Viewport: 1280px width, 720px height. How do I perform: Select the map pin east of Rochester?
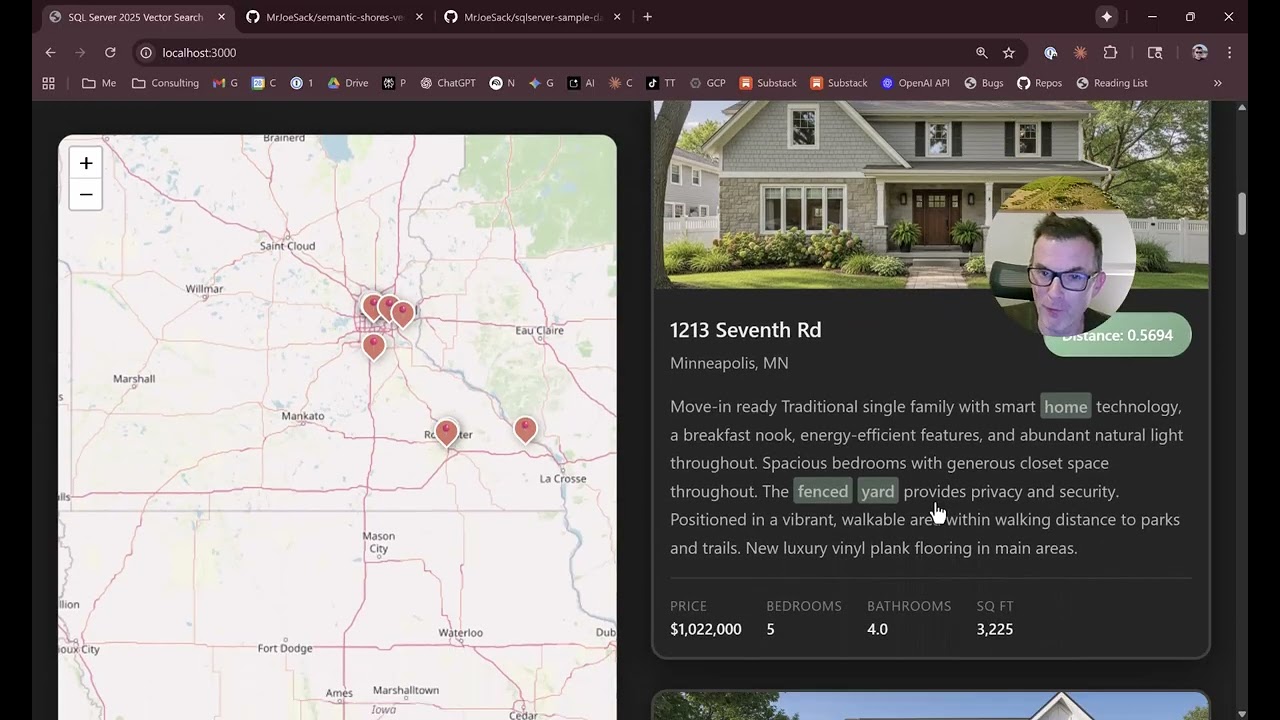click(x=525, y=430)
